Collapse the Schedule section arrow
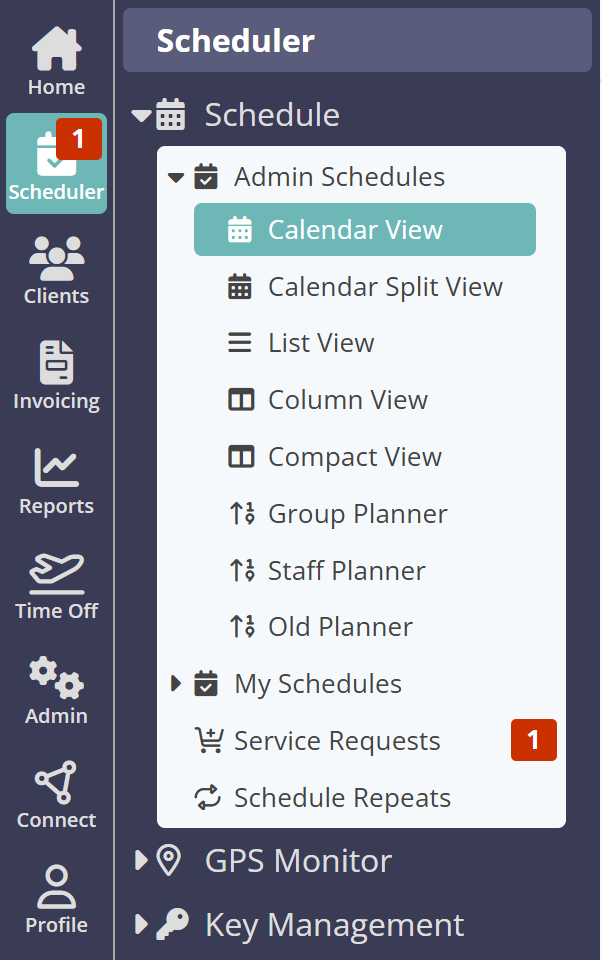602x960 pixels. 141,116
